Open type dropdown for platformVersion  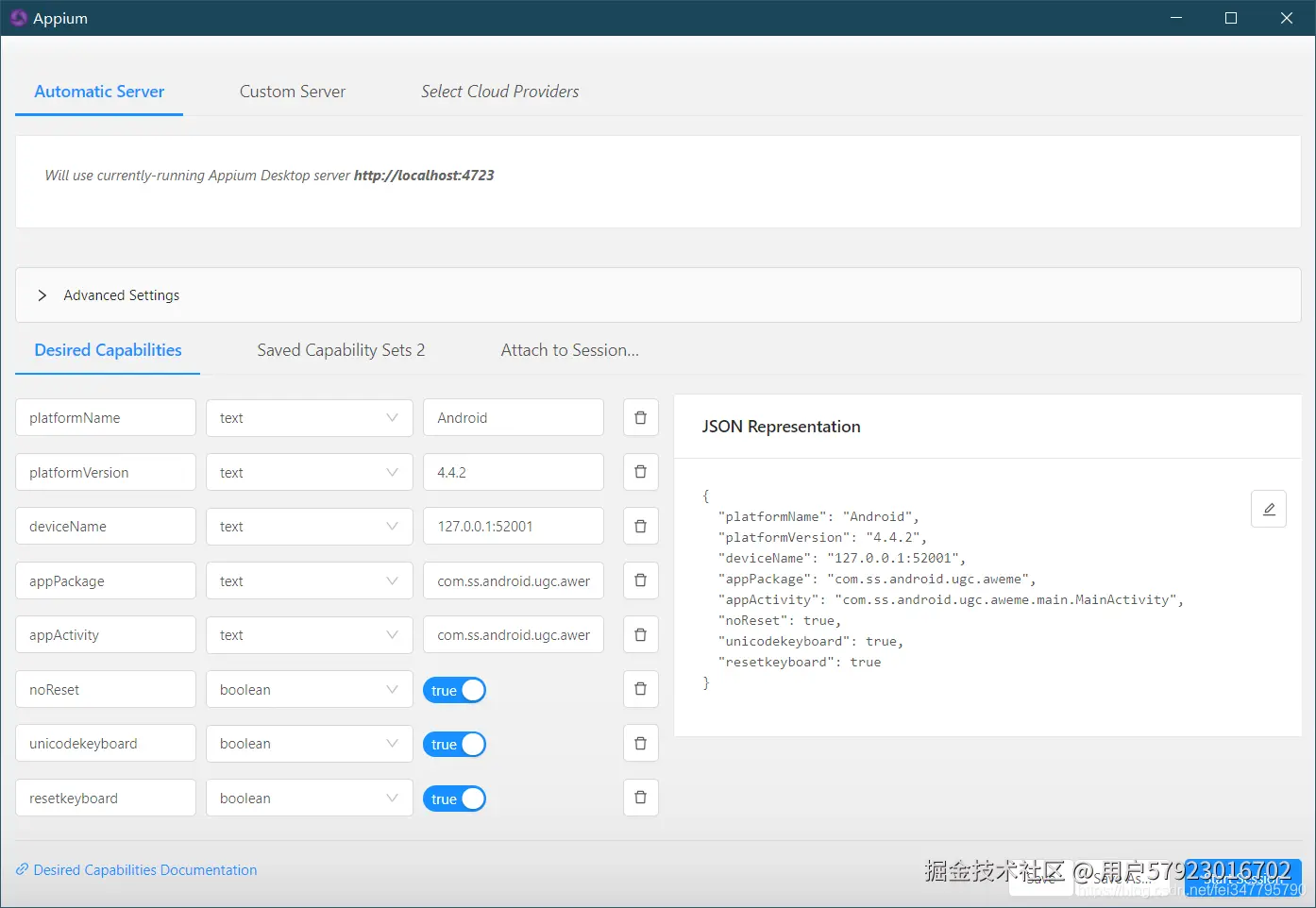point(310,472)
